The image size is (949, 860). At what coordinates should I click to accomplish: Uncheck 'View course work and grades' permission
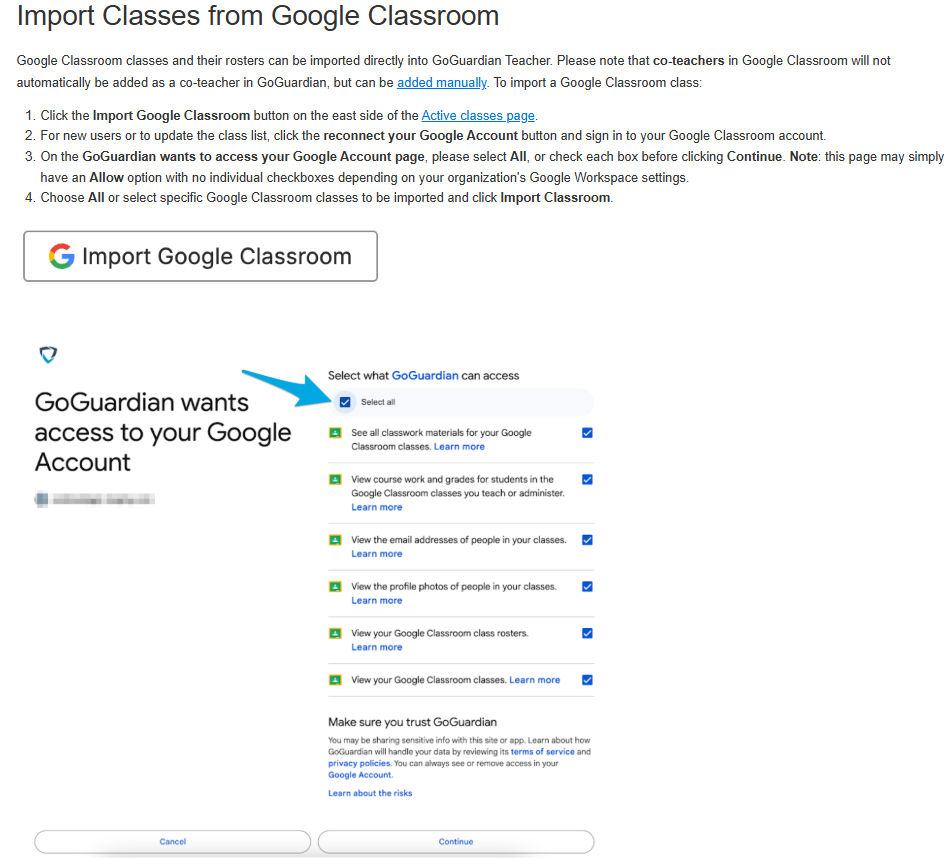[587, 479]
